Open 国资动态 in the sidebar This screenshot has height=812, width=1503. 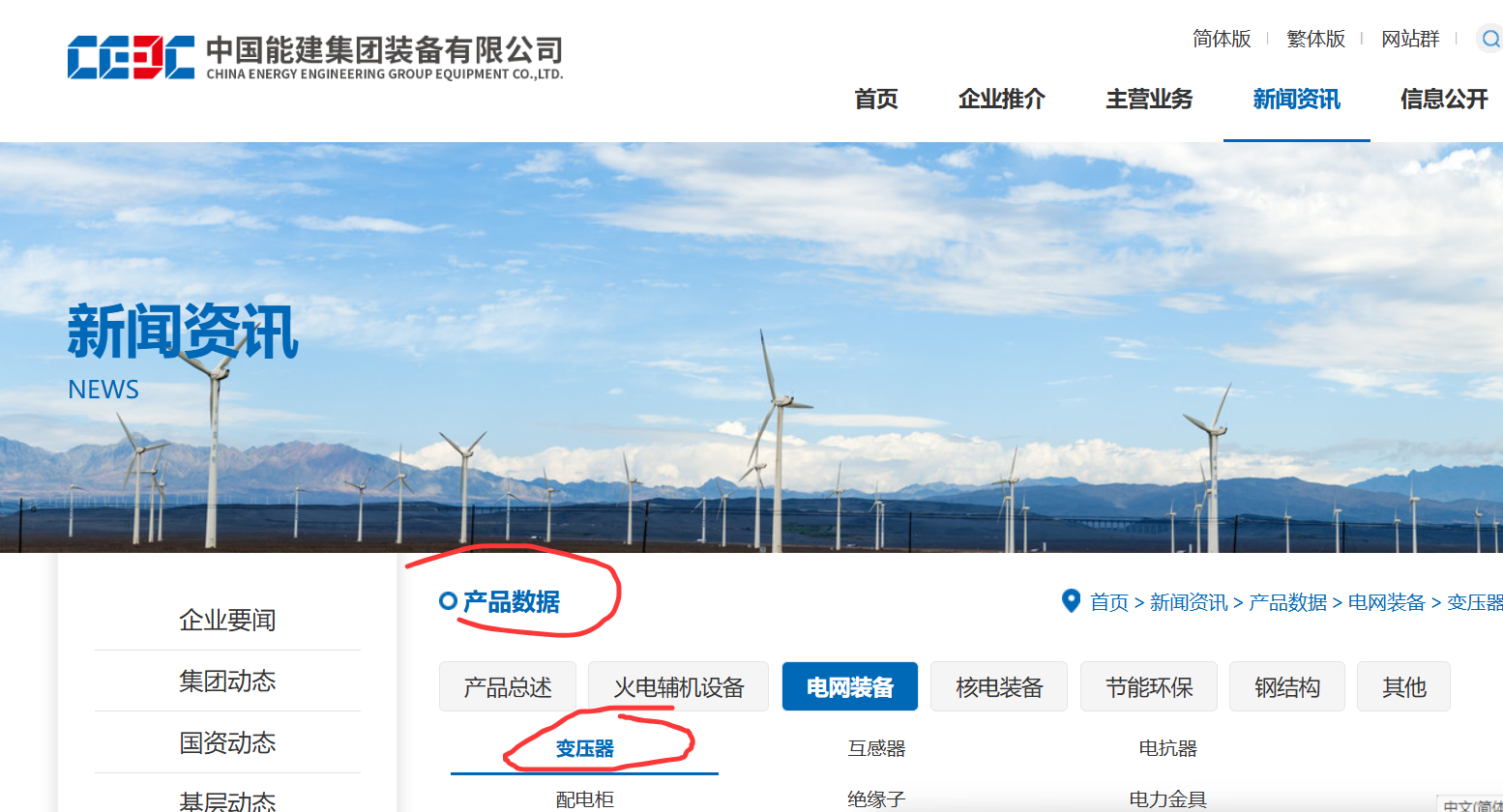click(x=227, y=742)
